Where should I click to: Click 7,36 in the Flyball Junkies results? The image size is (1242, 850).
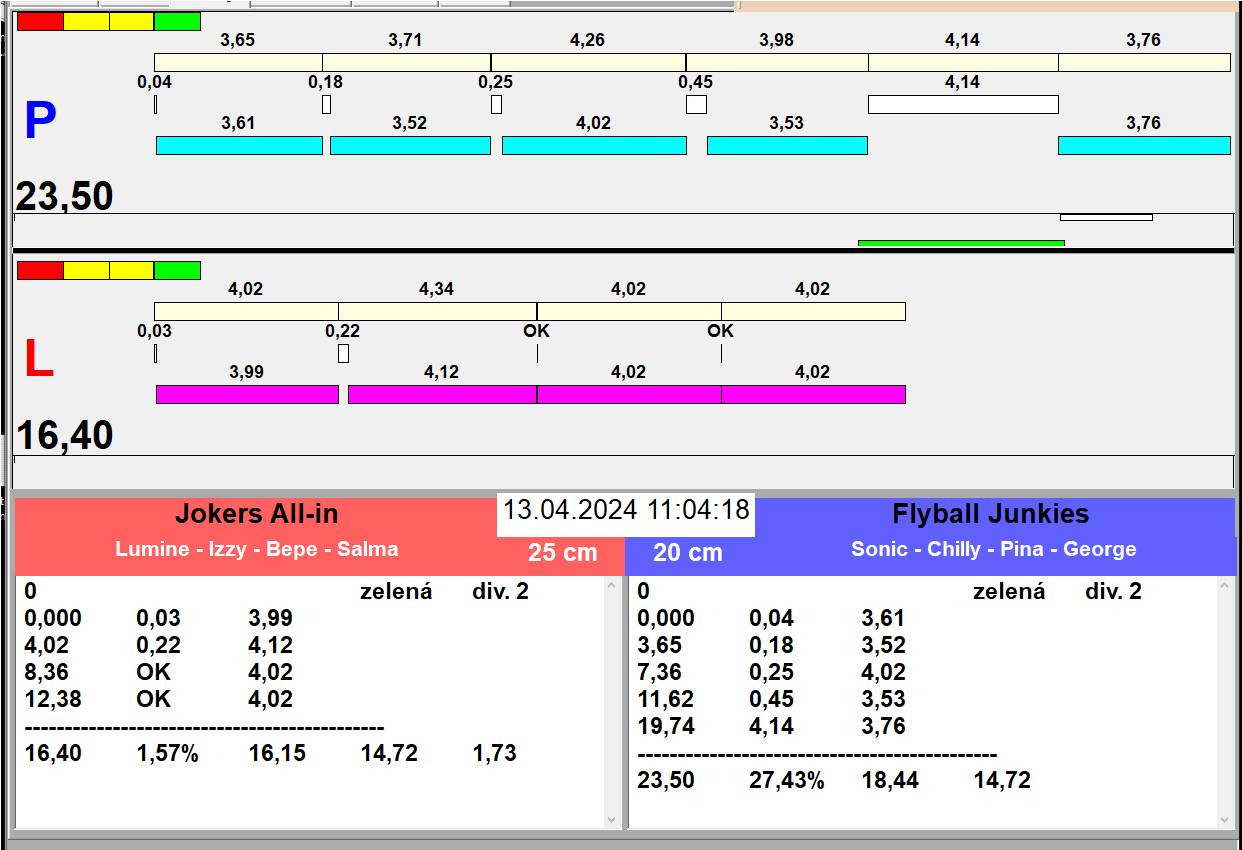tap(660, 672)
